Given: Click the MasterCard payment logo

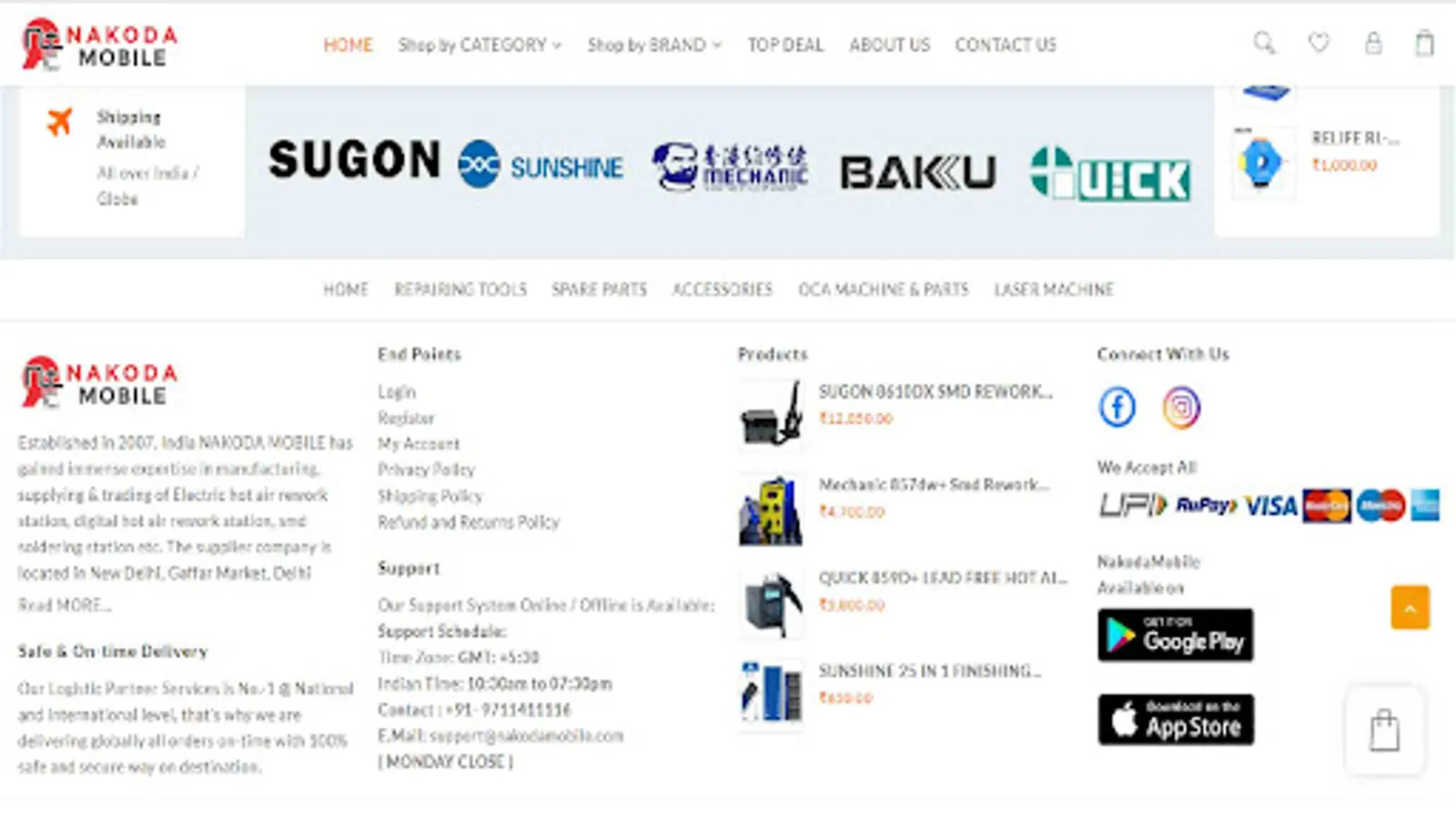Looking at the screenshot, I should tap(1327, 505).
